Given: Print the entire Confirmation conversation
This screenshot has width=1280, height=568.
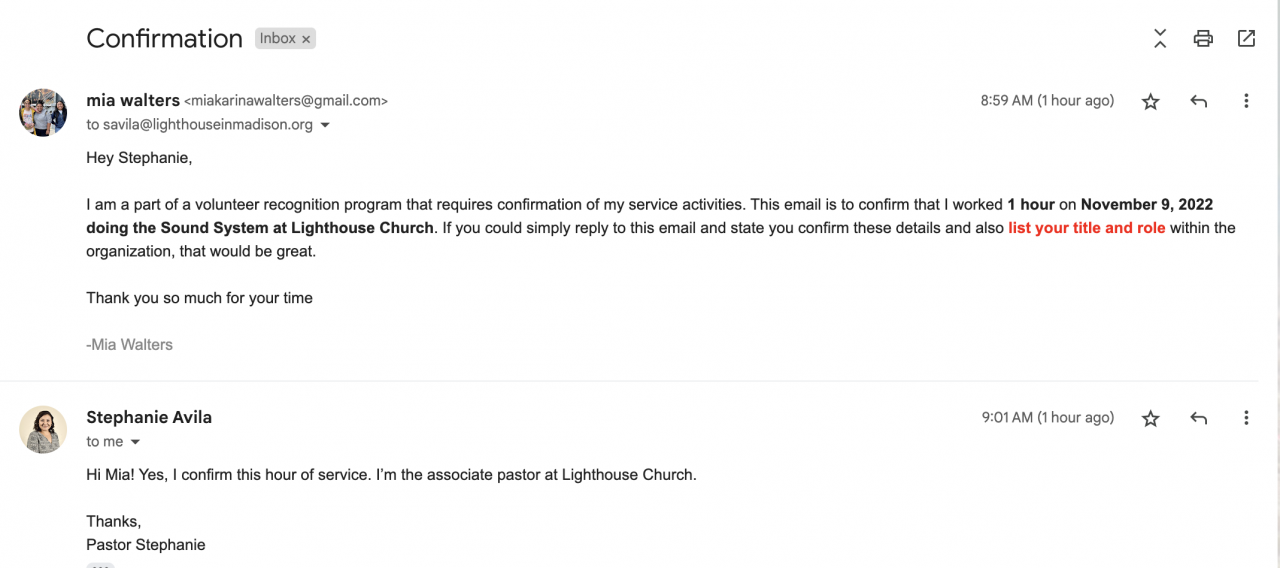Looking at the screenshot, I should [x=1203, y=39].
